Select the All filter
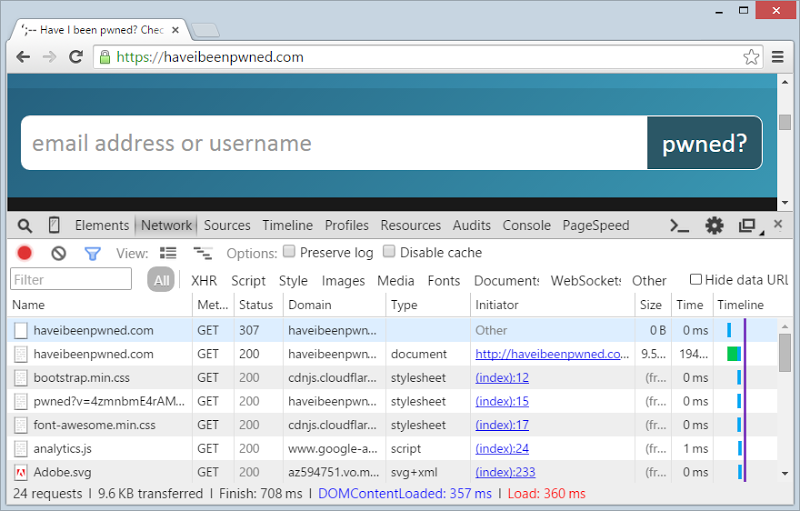 (161, 280)
